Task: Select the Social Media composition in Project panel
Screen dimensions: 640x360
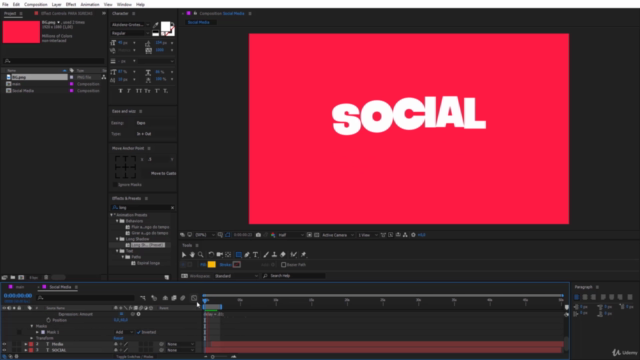Action: 23,91
